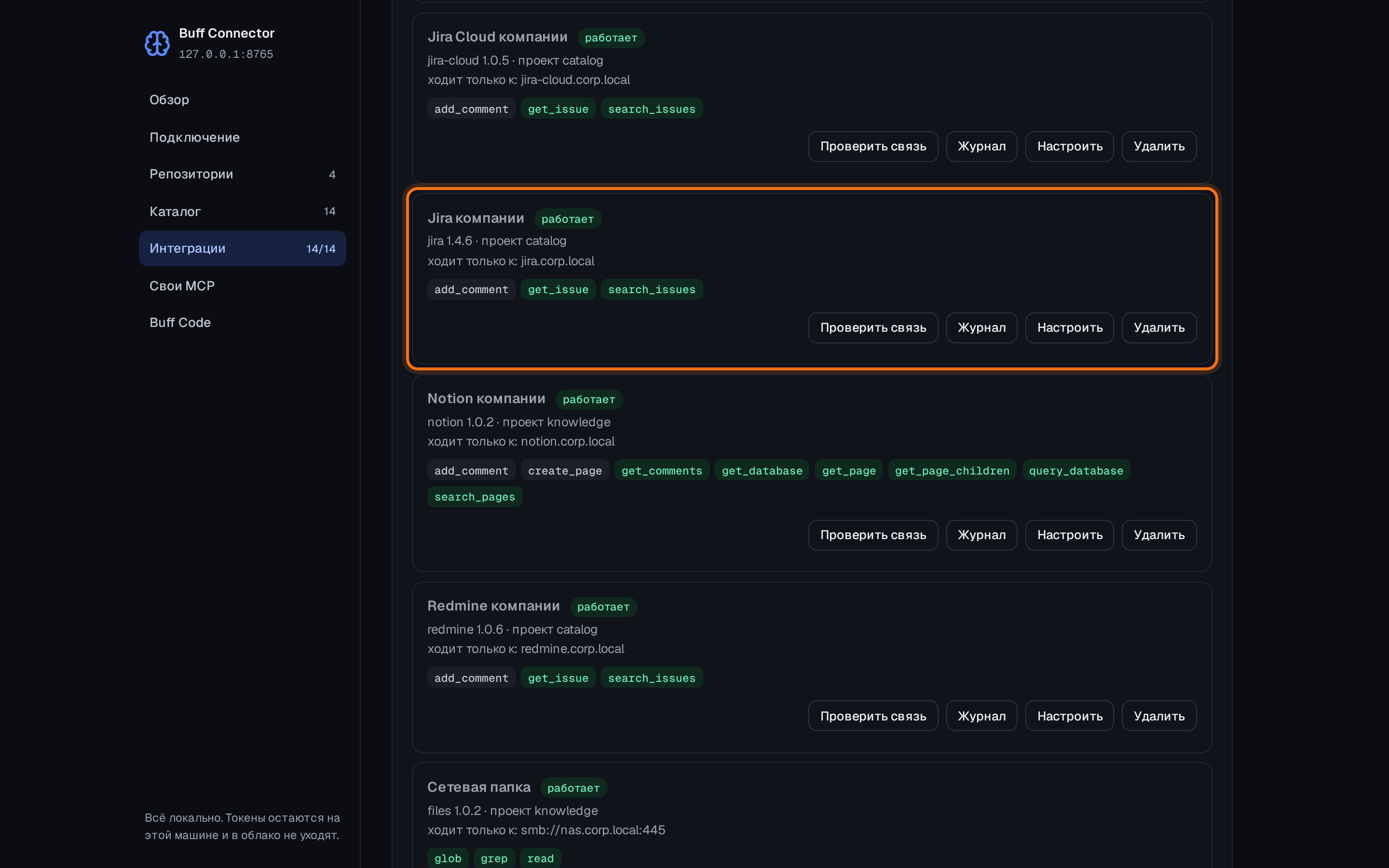1389x868 pixels.
Task: Open Каталог from the sidebar
Action: (x=242, y=211)
